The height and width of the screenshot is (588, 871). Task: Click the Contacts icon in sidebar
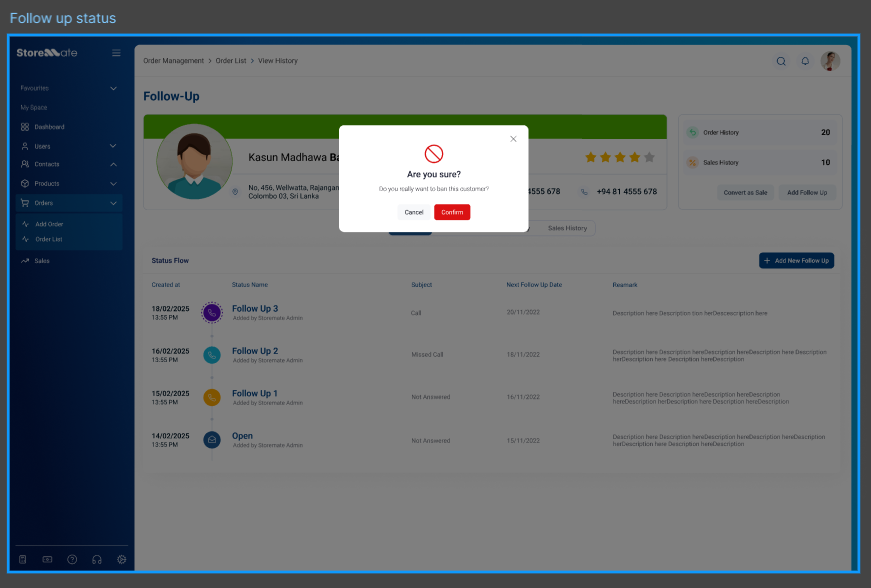[25, 164]
